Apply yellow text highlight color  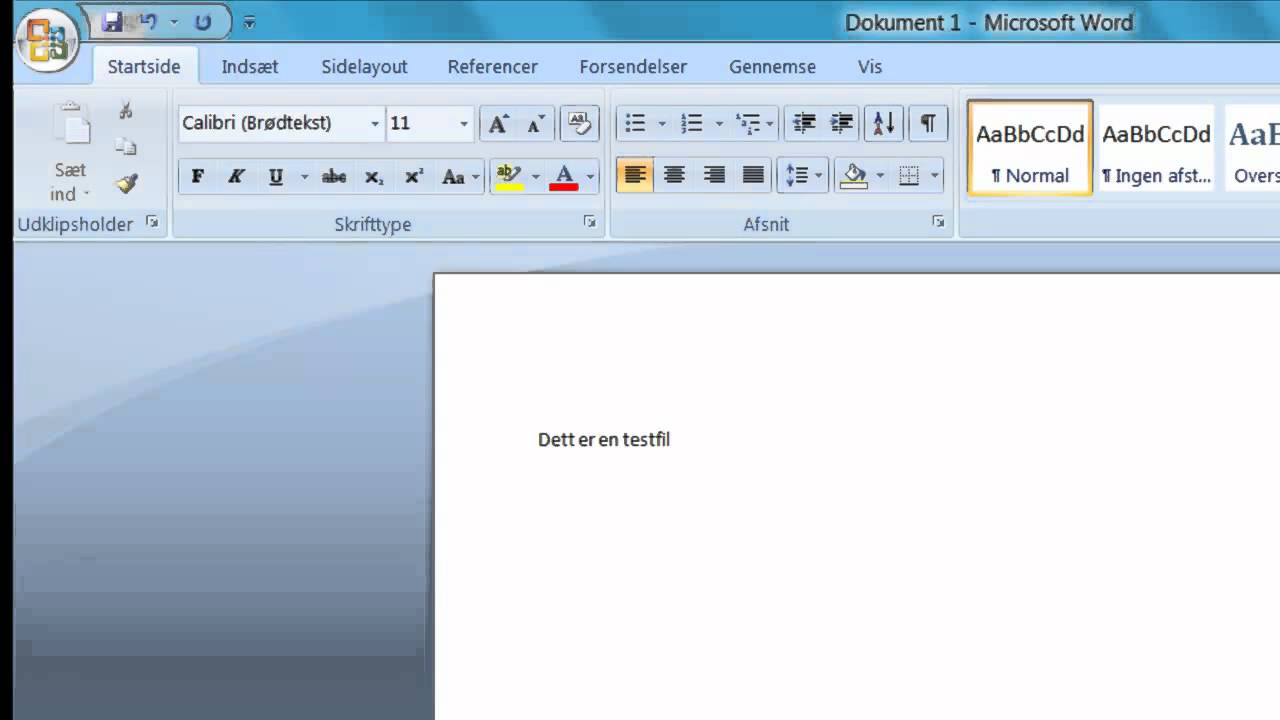pyautogui.click(x=510, y=177)
